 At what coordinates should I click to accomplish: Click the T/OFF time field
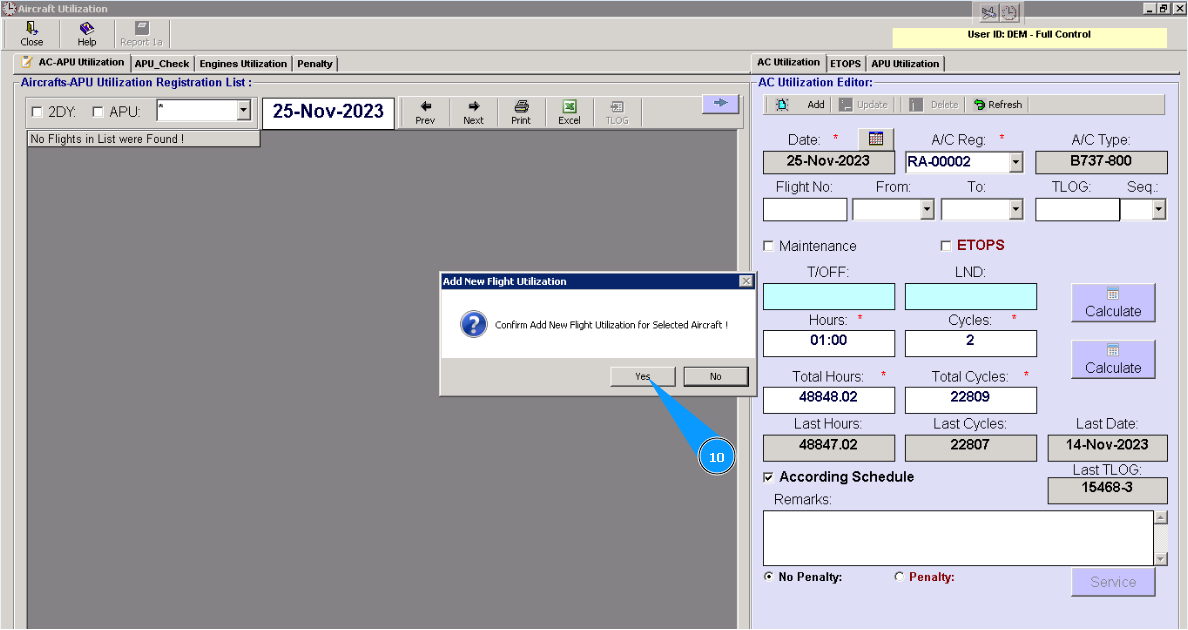click(829, 297)
